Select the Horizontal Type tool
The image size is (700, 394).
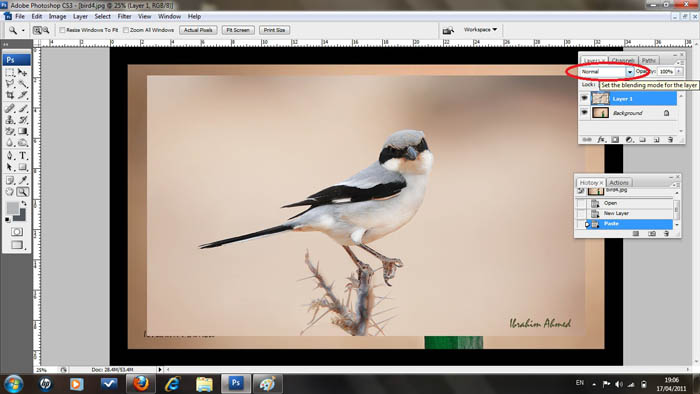point(23,156)
